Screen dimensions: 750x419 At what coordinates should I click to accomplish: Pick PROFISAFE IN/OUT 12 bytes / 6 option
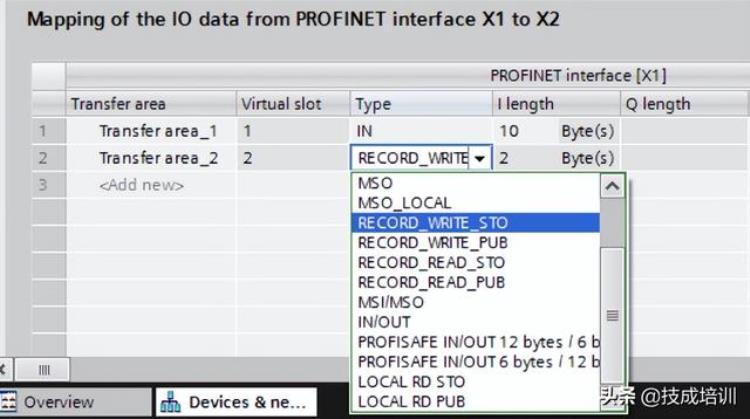475,342
